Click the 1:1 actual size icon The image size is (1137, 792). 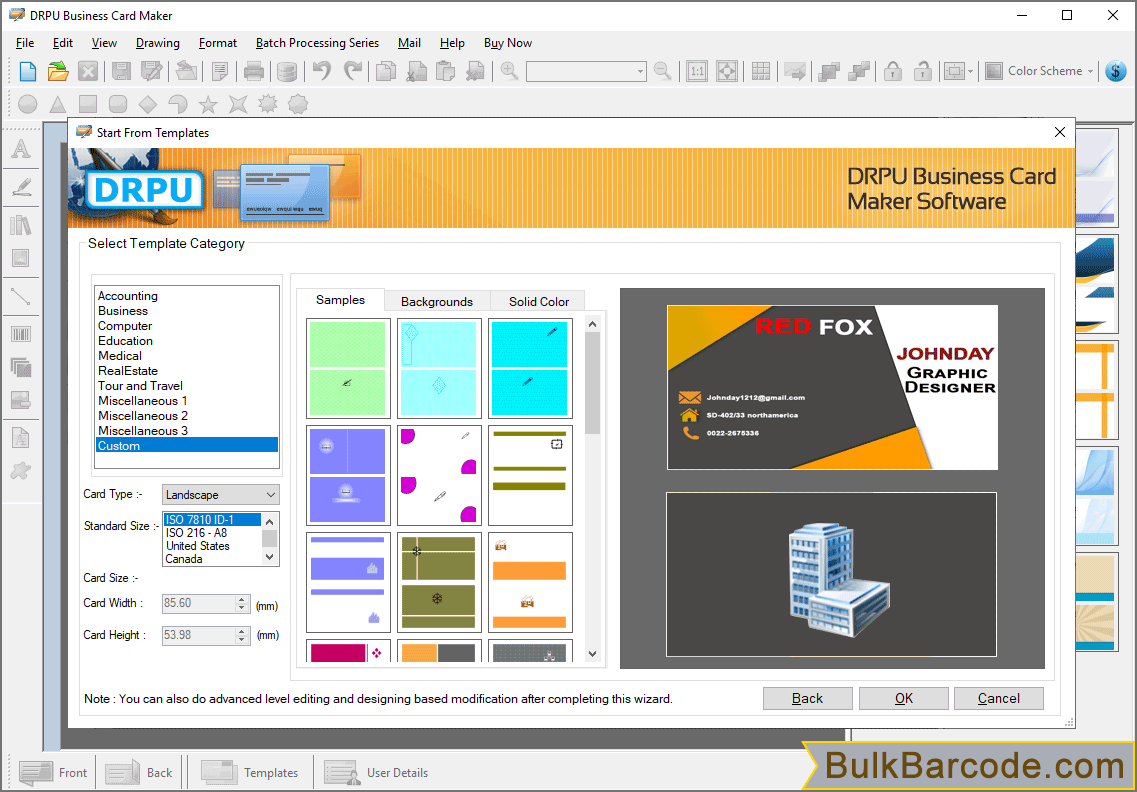click(x=697, y=71)
